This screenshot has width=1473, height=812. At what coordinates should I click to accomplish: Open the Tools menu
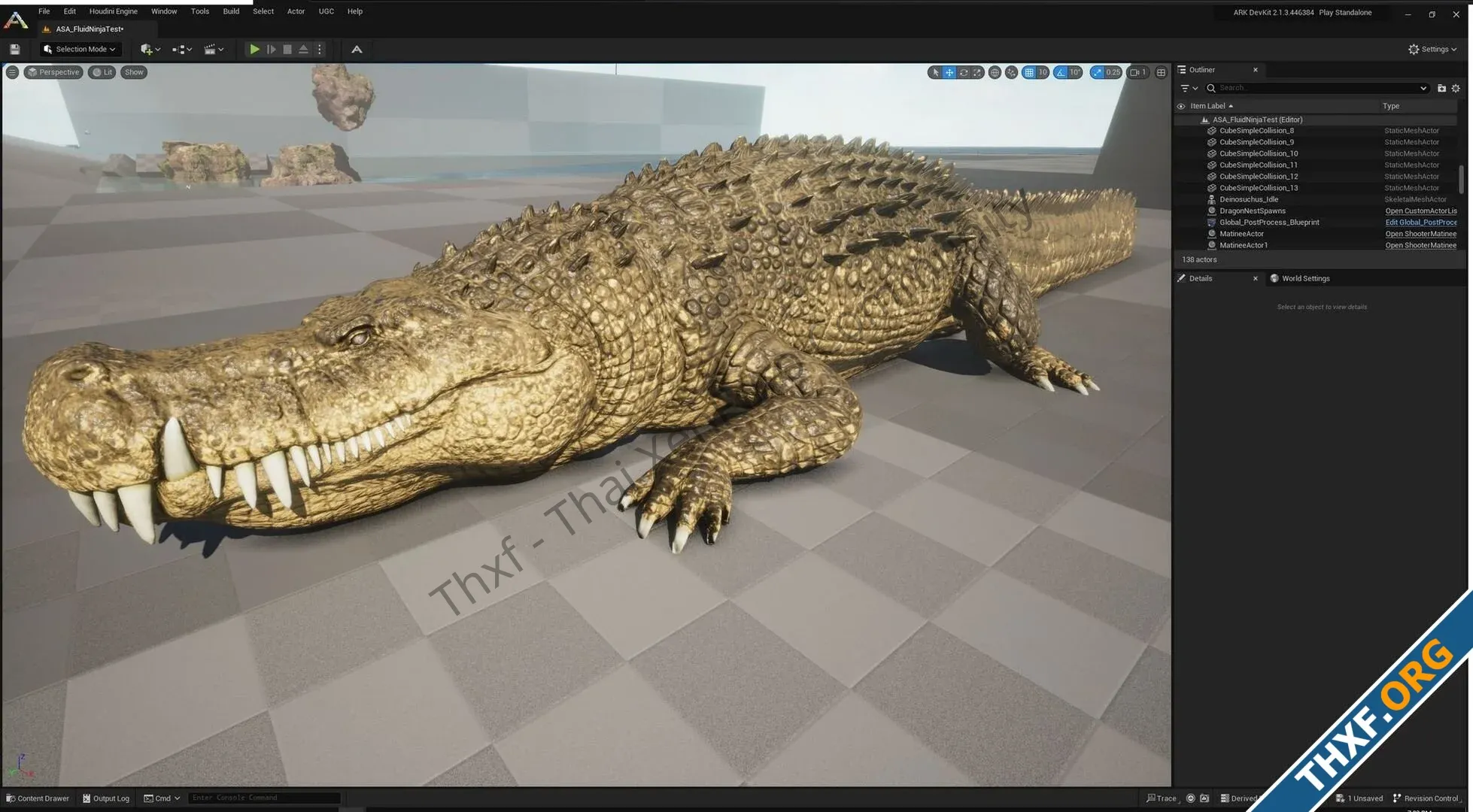pyautogui.click(x=200, y=11)
